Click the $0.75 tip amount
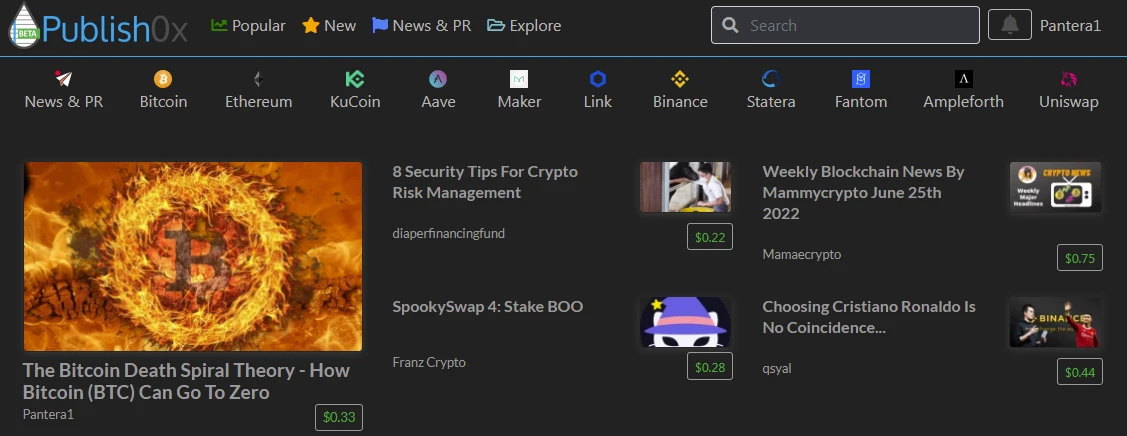Viewport: 1127px width, 436px height. (x=1080, y=258)
